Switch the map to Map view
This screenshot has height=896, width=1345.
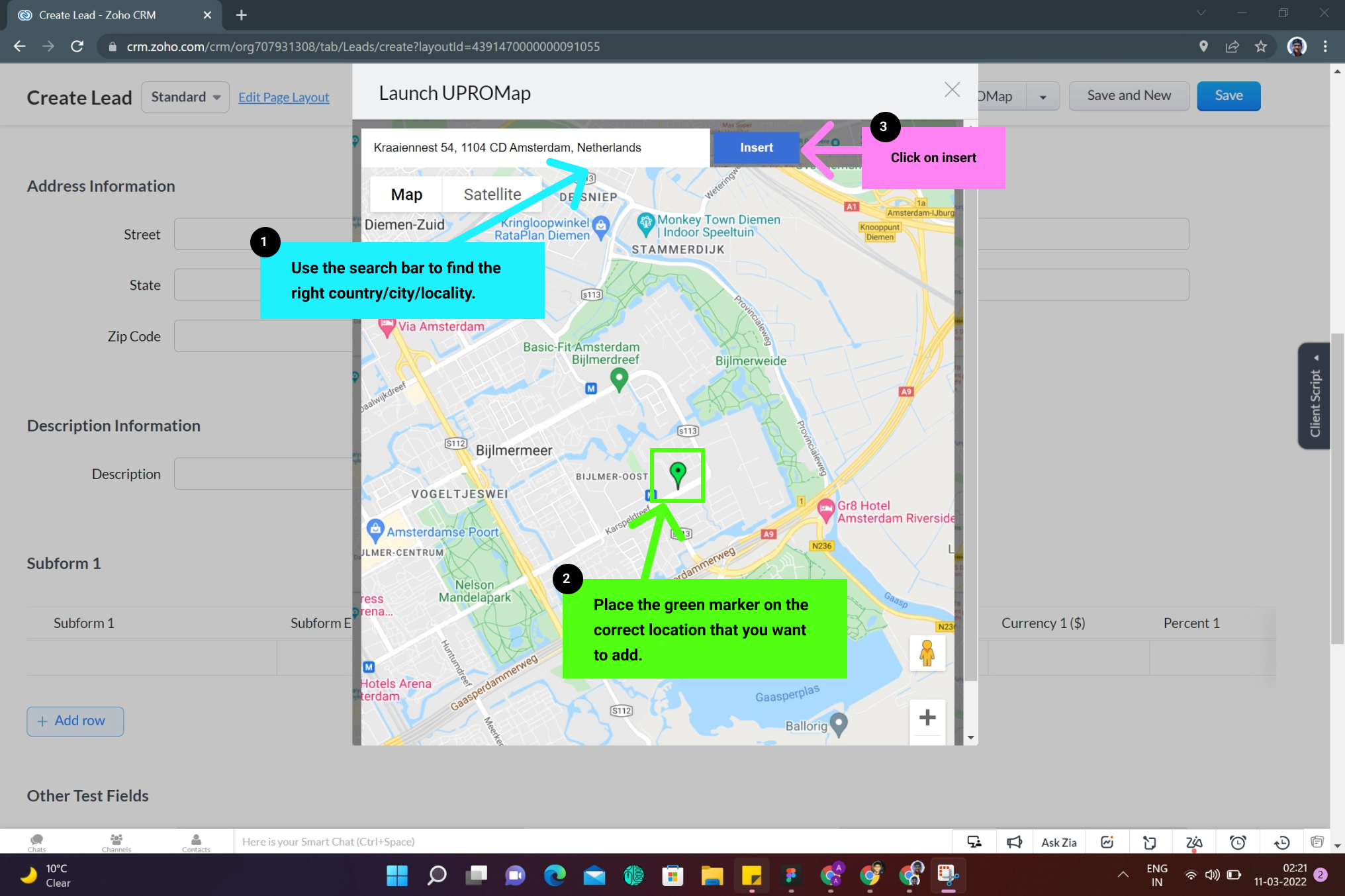coord(406,194)
